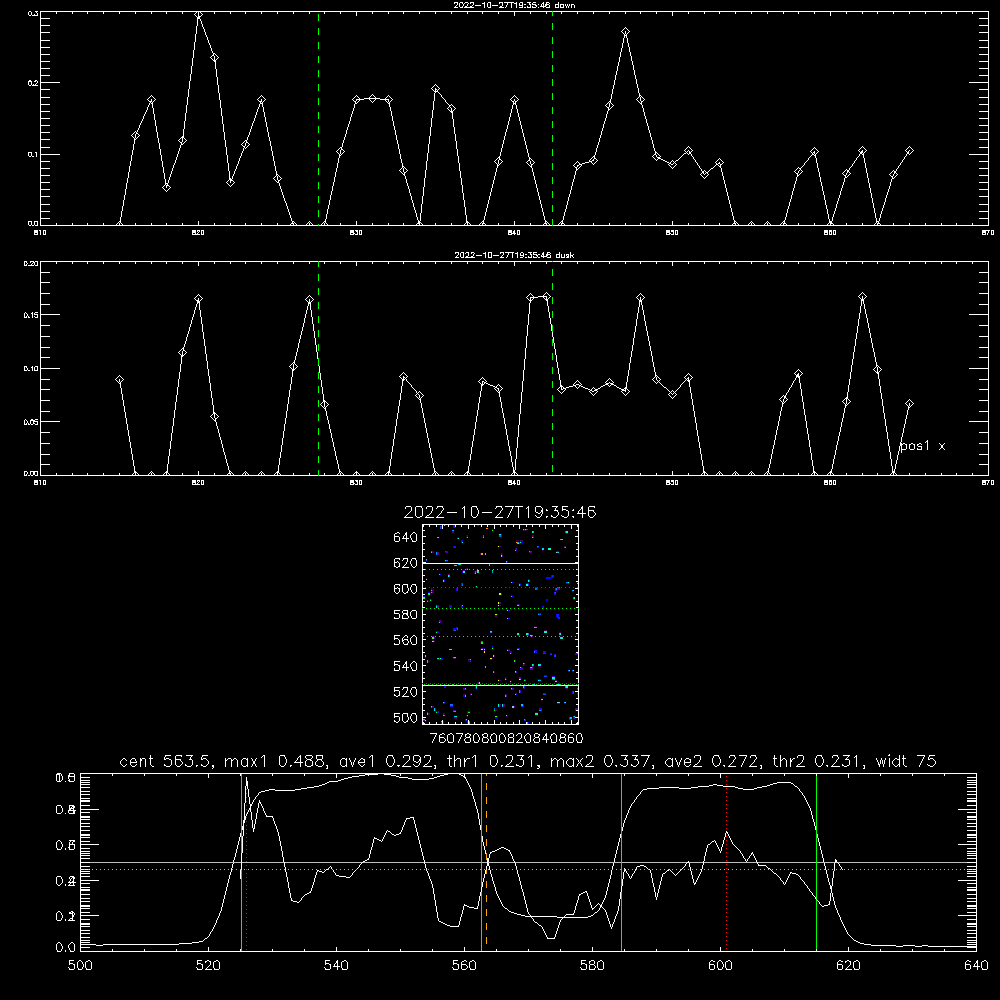Click the 500 label on the bottom plot x-axis
Viewport: 1000px width, 1000px height.
[80, 966]
